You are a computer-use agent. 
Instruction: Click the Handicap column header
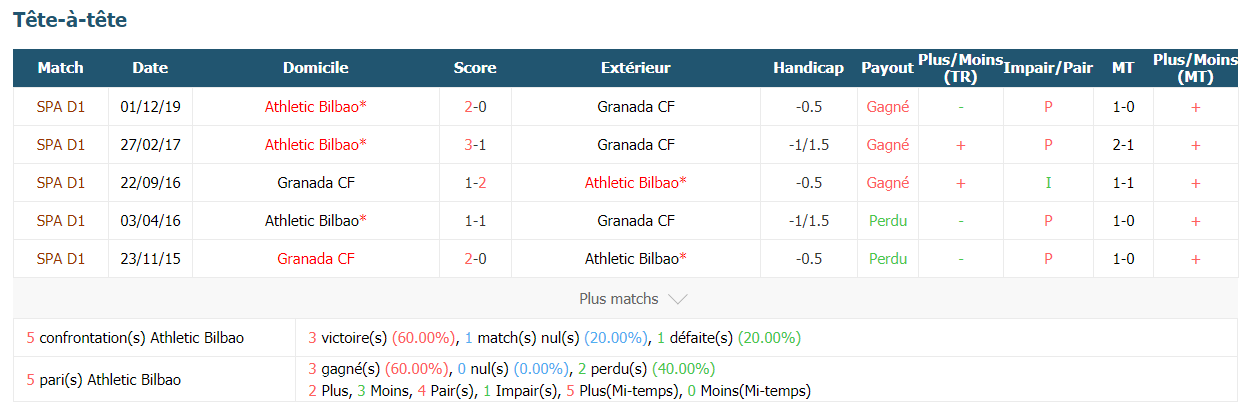pyautogui.click(x=808, y=68)
